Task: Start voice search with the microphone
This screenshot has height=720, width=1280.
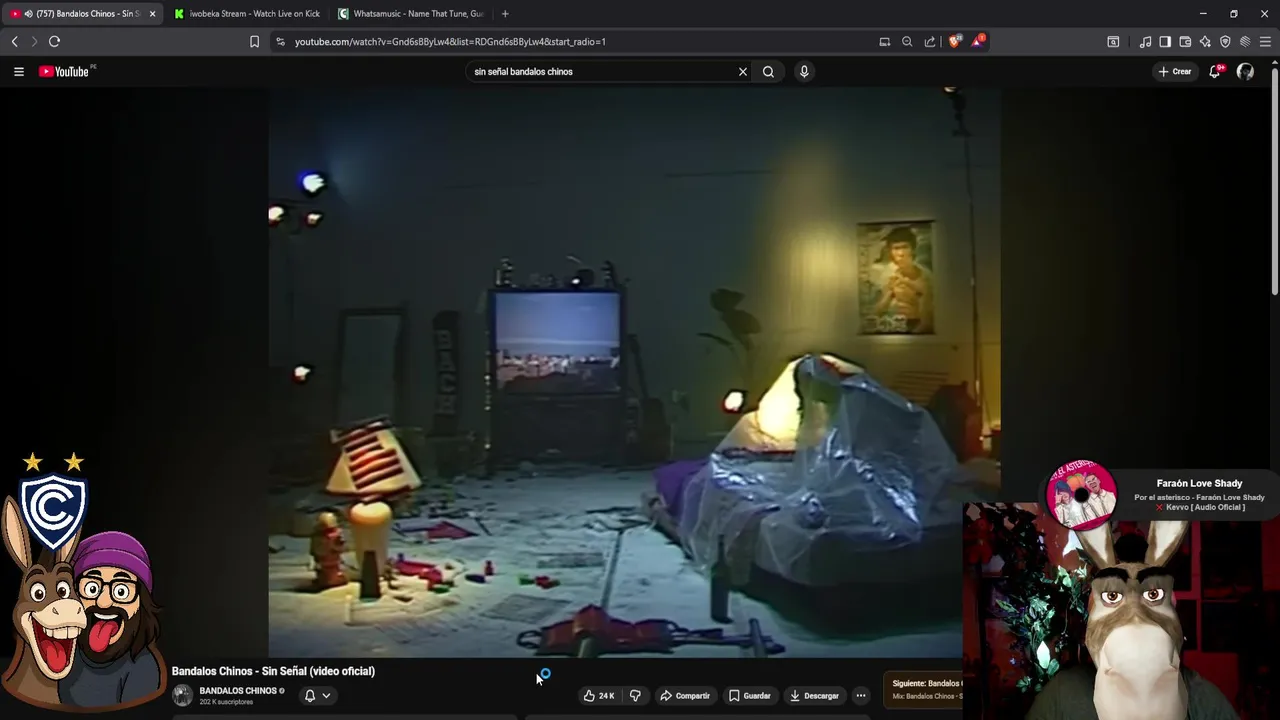Action: point(803,71)
